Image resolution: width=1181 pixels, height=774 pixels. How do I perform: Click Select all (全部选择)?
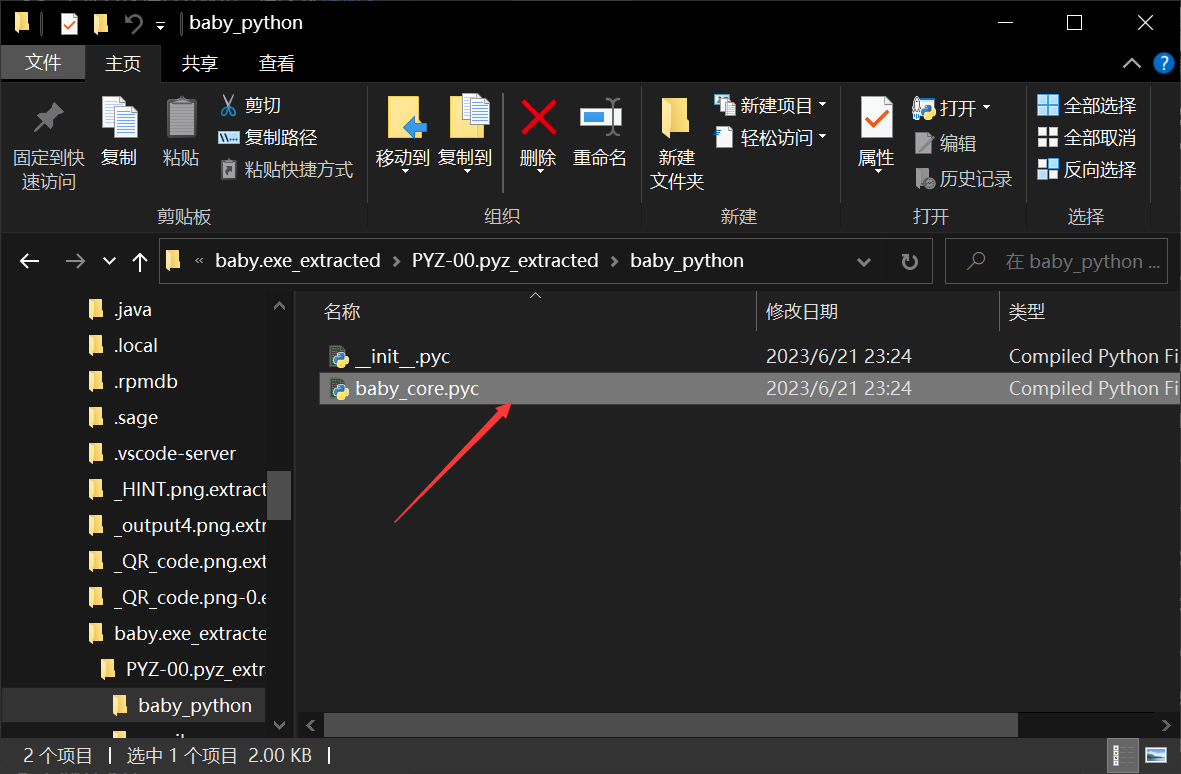click(1087, 105)
